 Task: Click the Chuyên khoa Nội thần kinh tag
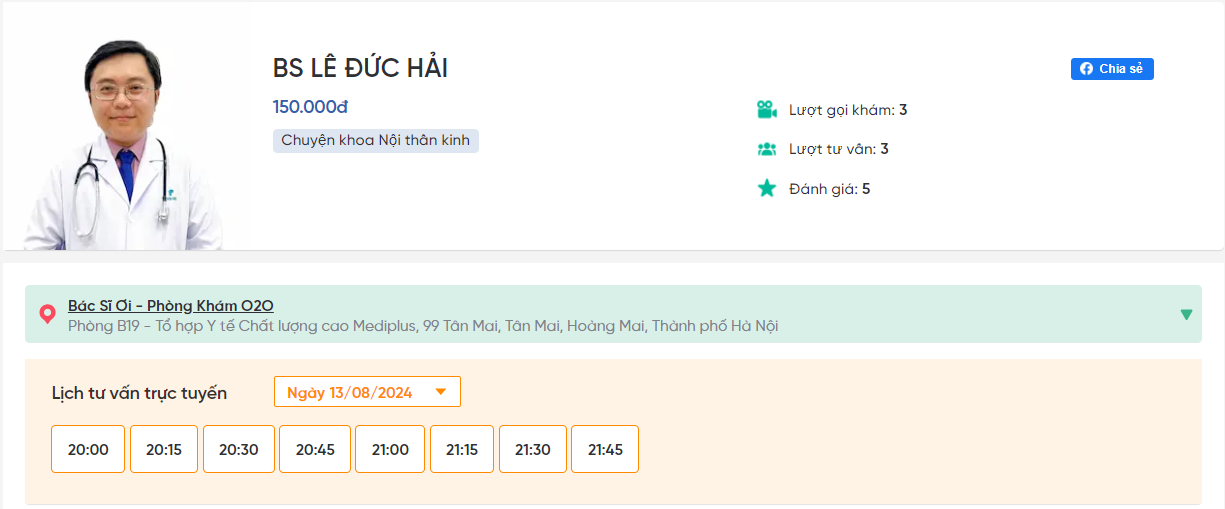(x=376, y=140)
